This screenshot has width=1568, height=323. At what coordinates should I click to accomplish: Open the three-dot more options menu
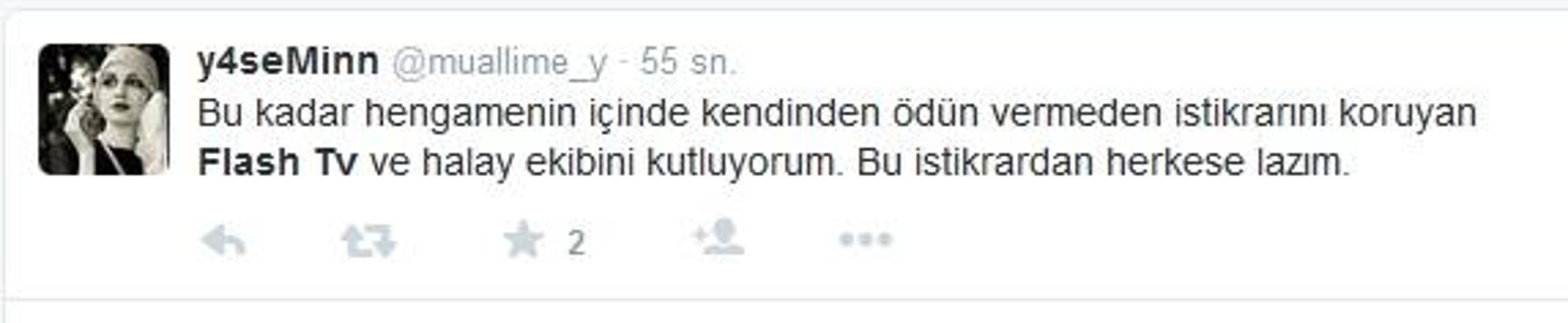(x=866, y=240)
